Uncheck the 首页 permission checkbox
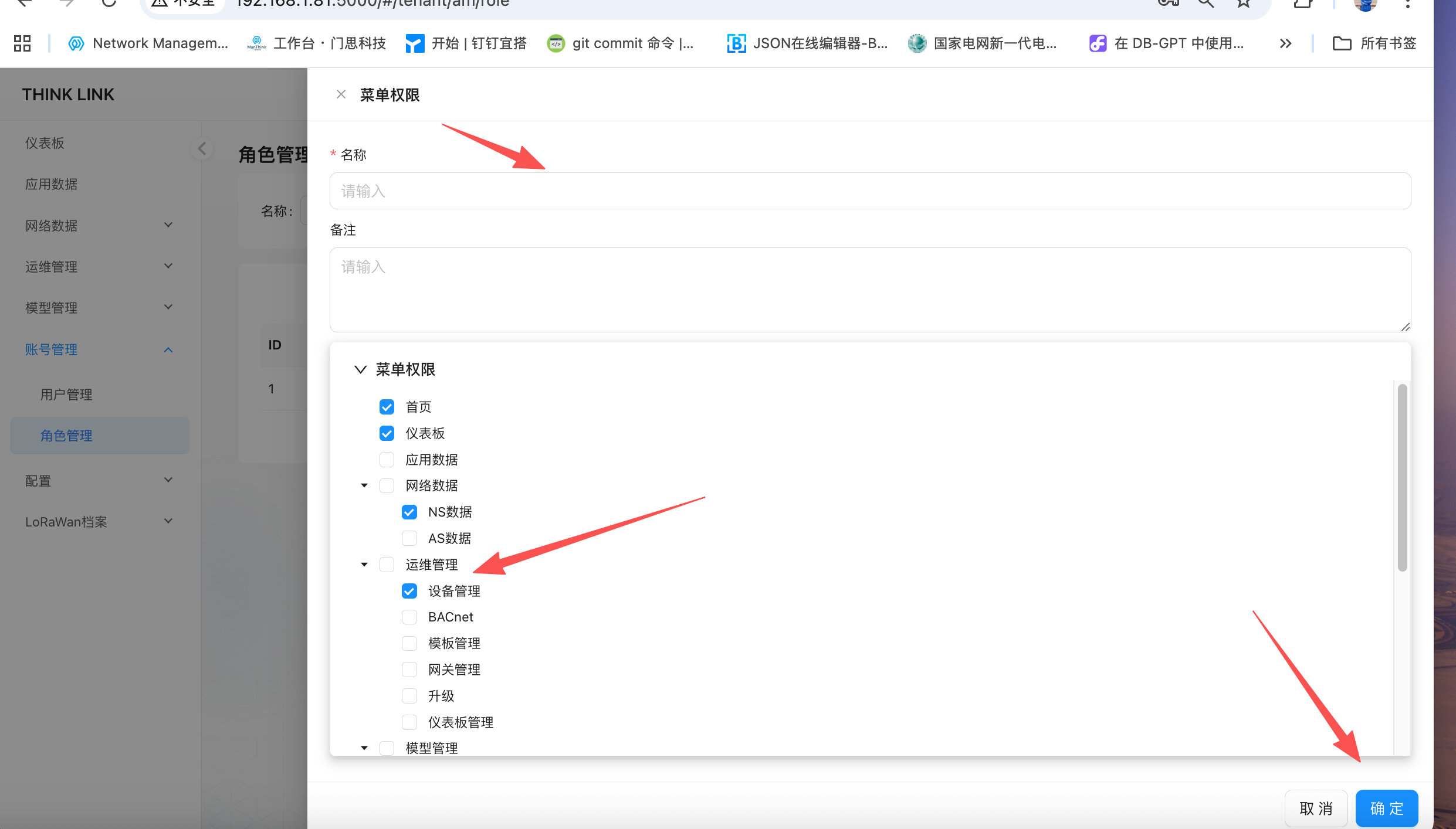 [387, 407]
